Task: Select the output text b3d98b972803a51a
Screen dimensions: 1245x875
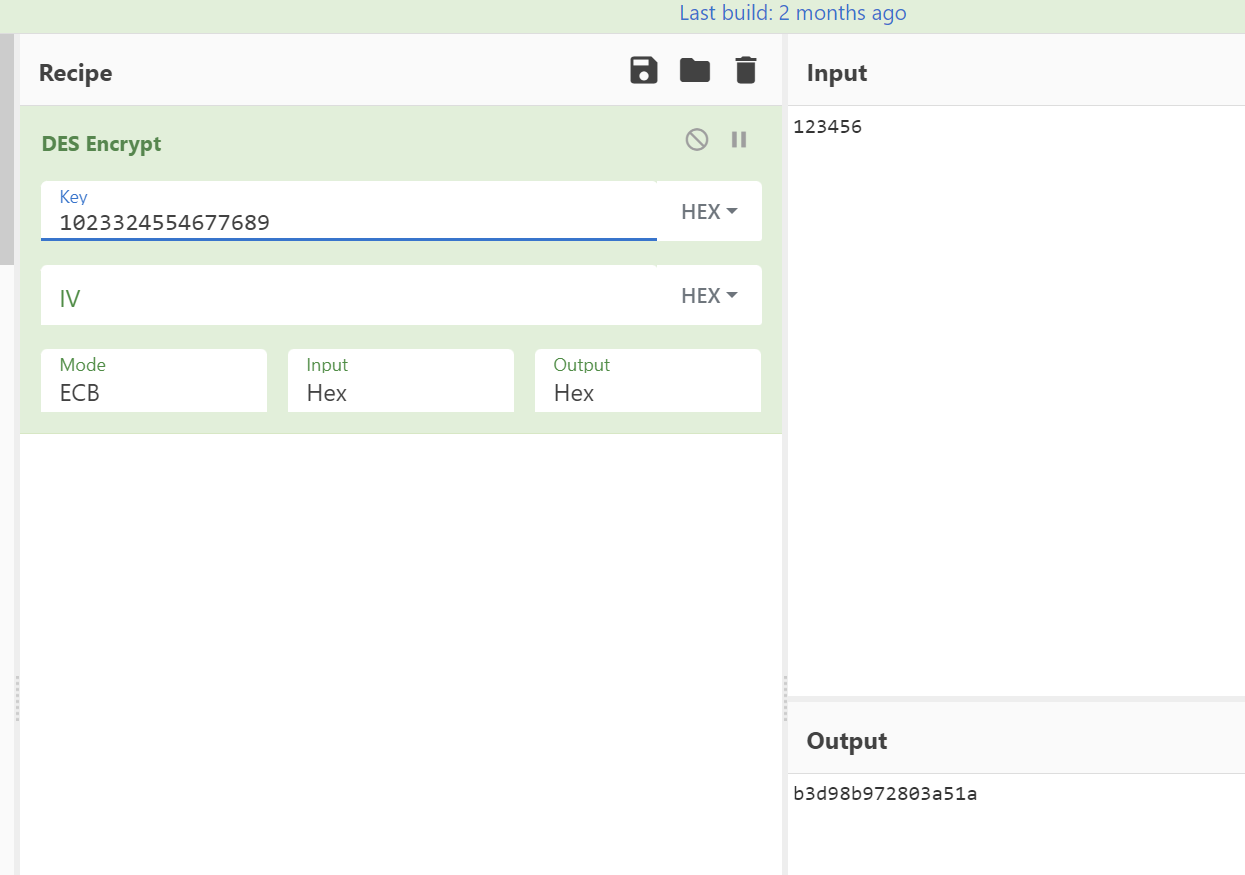Action: click(x=885, y=795)
